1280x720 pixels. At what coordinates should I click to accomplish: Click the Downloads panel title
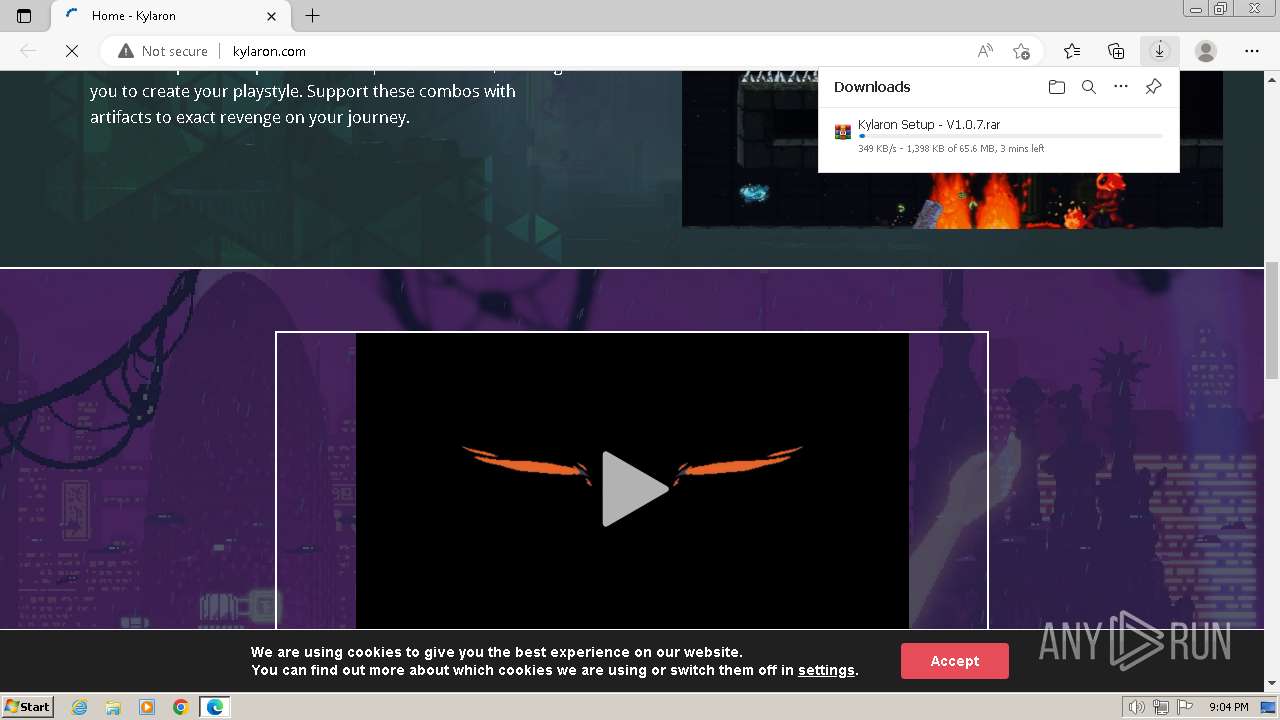click(872, 87)
